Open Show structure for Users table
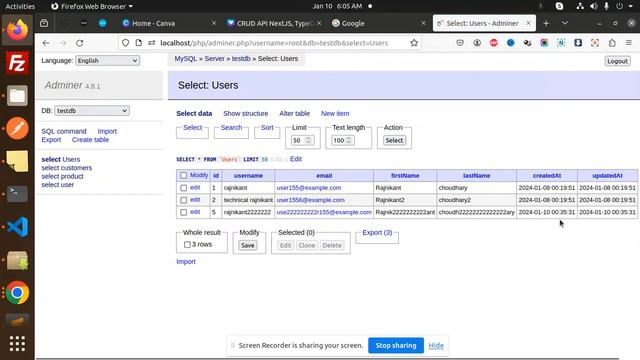The width and height of the screenshot is (640, 360). (x=246, y=113)
